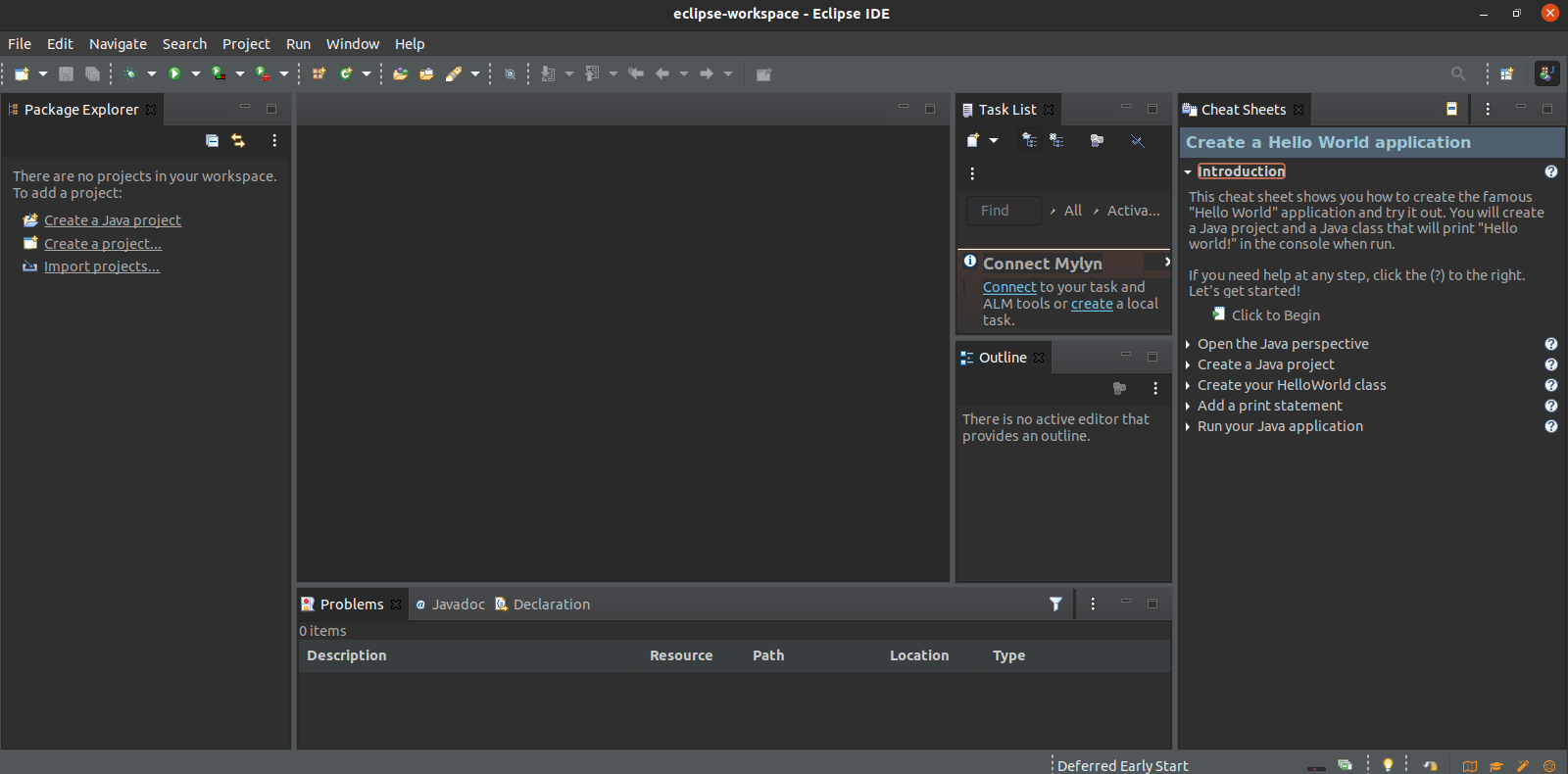
Task: Open the Navigate menu
Action: coord(118,44)
